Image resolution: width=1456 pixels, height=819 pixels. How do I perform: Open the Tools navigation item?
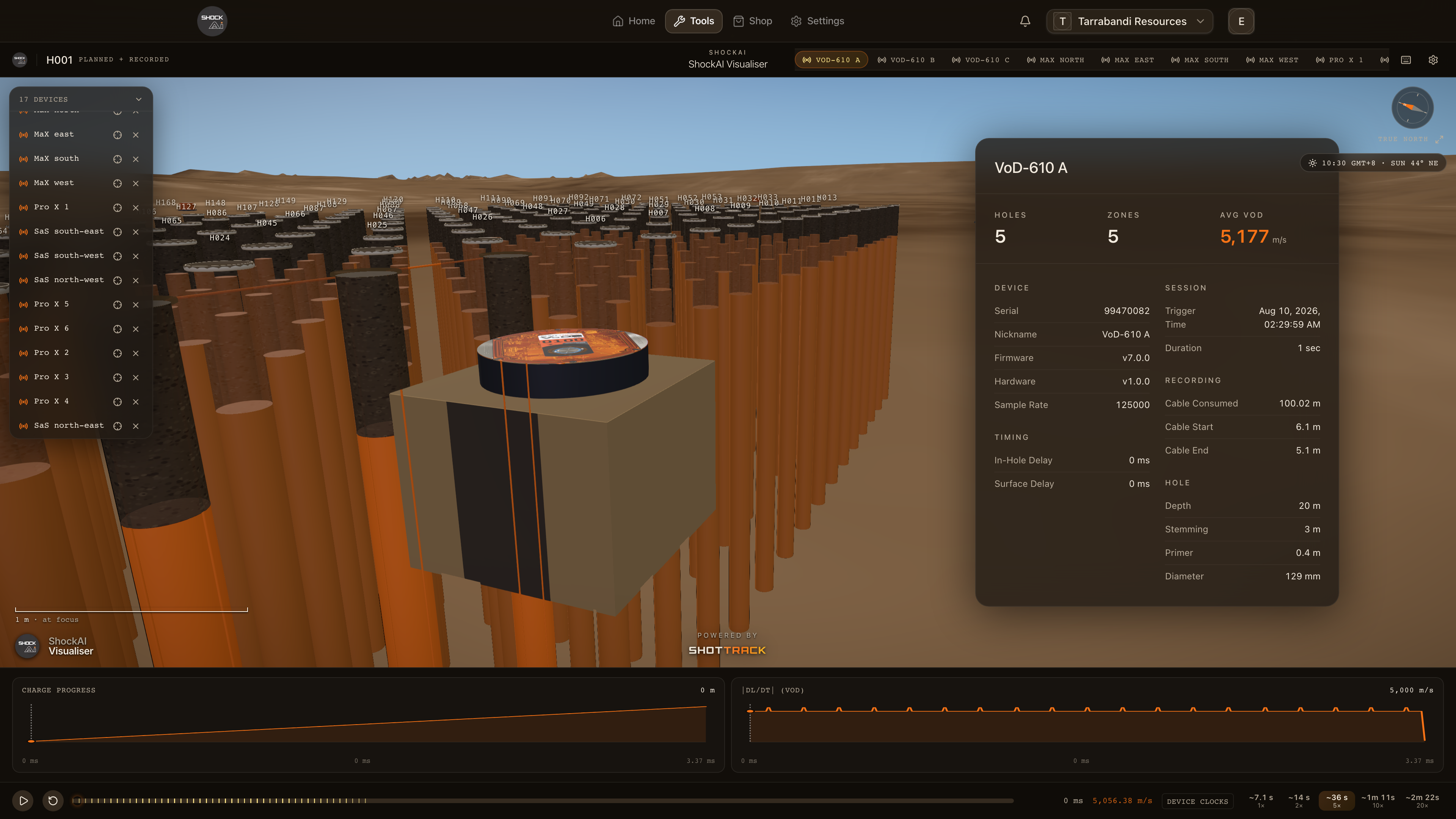[x=693, y=21]
